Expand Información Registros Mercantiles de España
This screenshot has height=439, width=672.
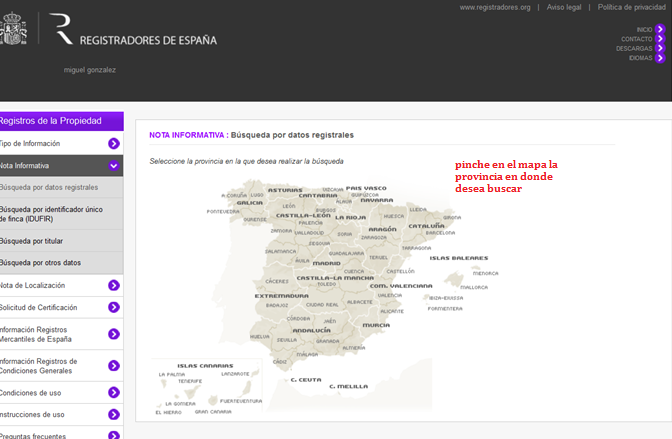pos(114,334)
